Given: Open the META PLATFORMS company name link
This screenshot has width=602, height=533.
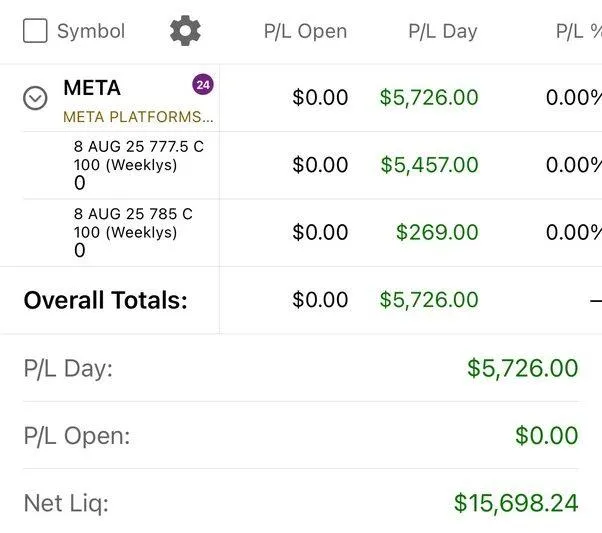Looking at the screenshot, I should point(138,117).
